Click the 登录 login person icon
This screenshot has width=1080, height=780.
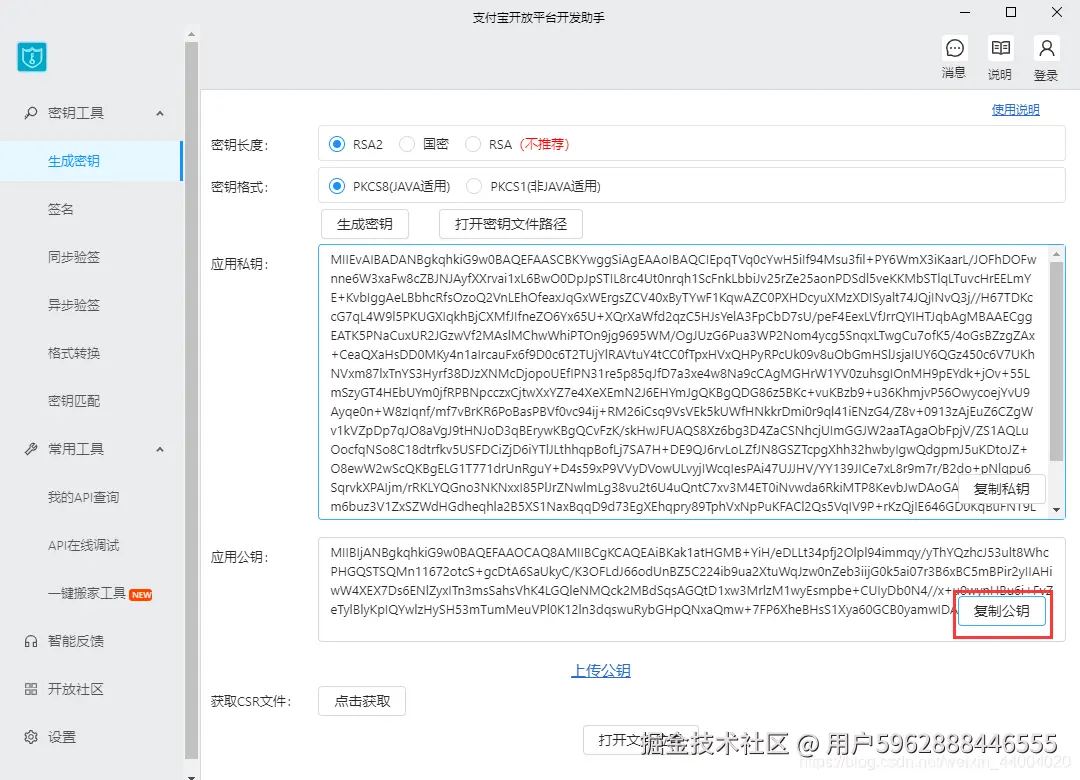point(1046,48)
